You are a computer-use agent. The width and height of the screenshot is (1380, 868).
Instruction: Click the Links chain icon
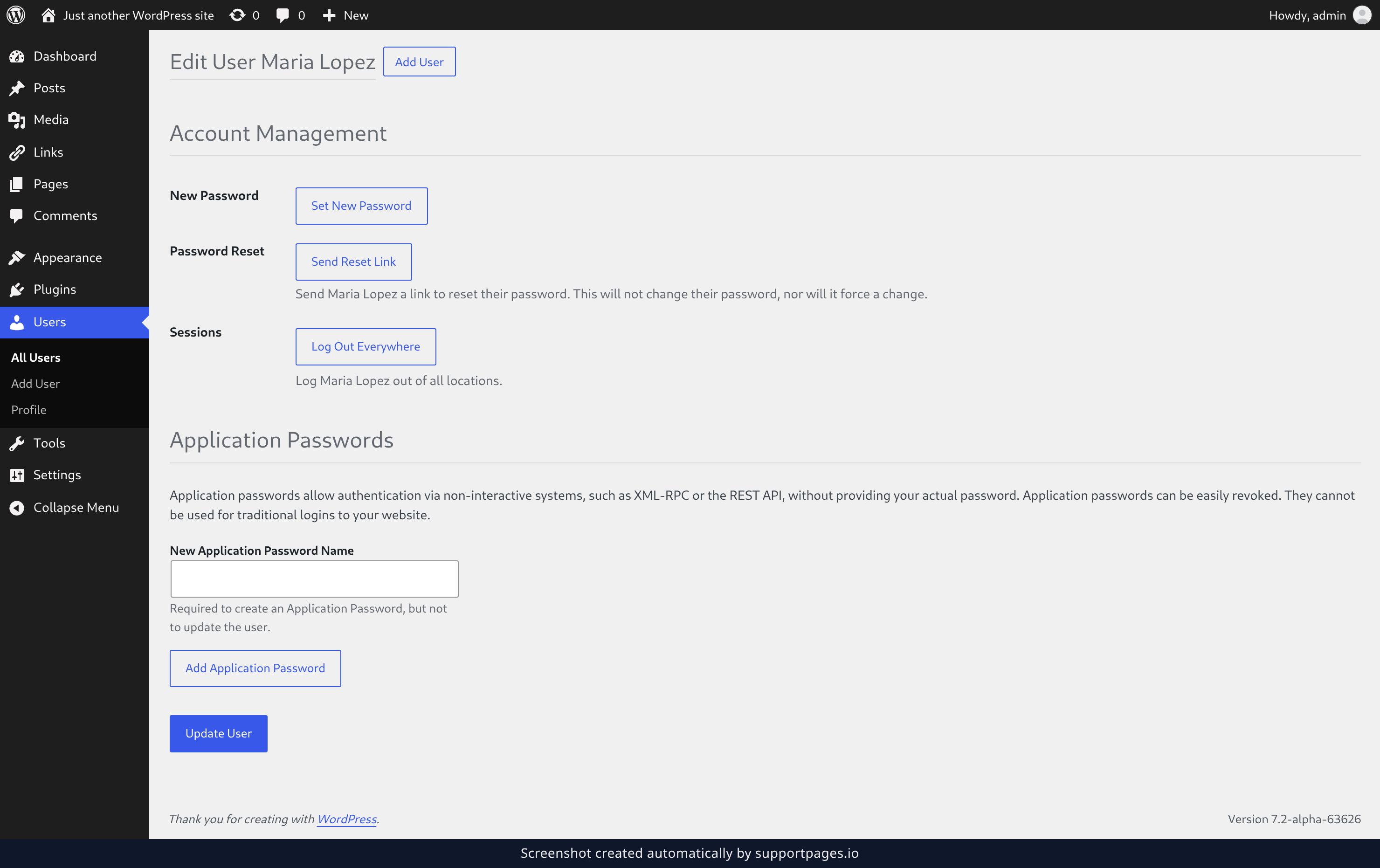(17, 152)
